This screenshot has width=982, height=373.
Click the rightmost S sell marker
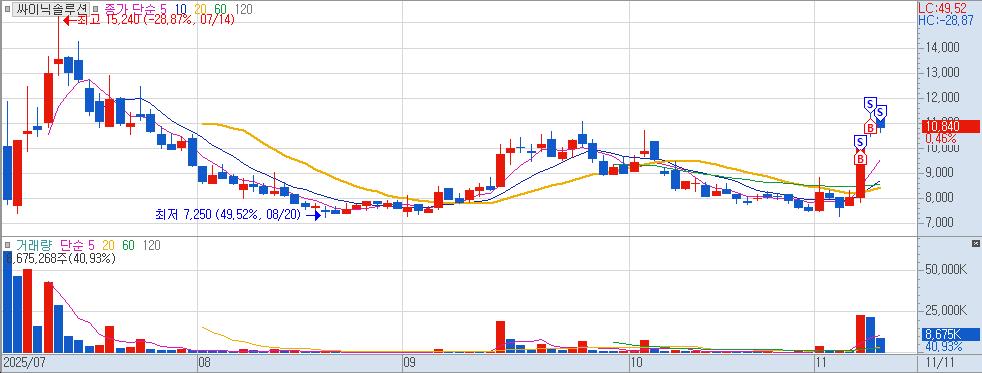(880, 113)
